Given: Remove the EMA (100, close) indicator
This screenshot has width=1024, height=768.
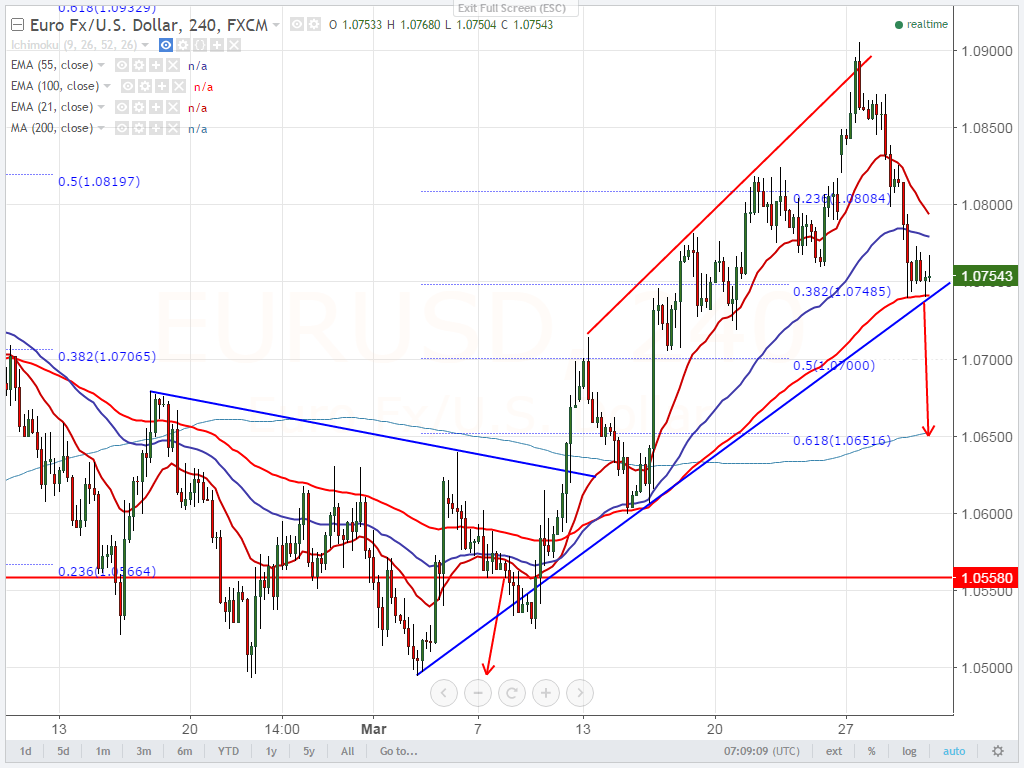Looking at the screenshot, I should click(x=179, y=86).
